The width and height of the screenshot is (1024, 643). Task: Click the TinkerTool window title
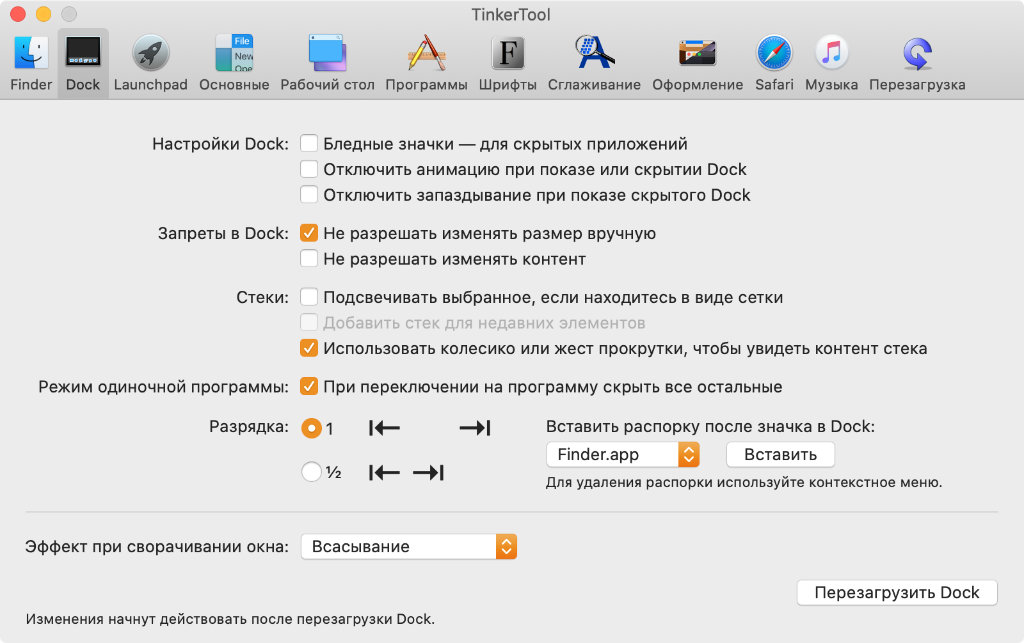[x=511, y=14]
